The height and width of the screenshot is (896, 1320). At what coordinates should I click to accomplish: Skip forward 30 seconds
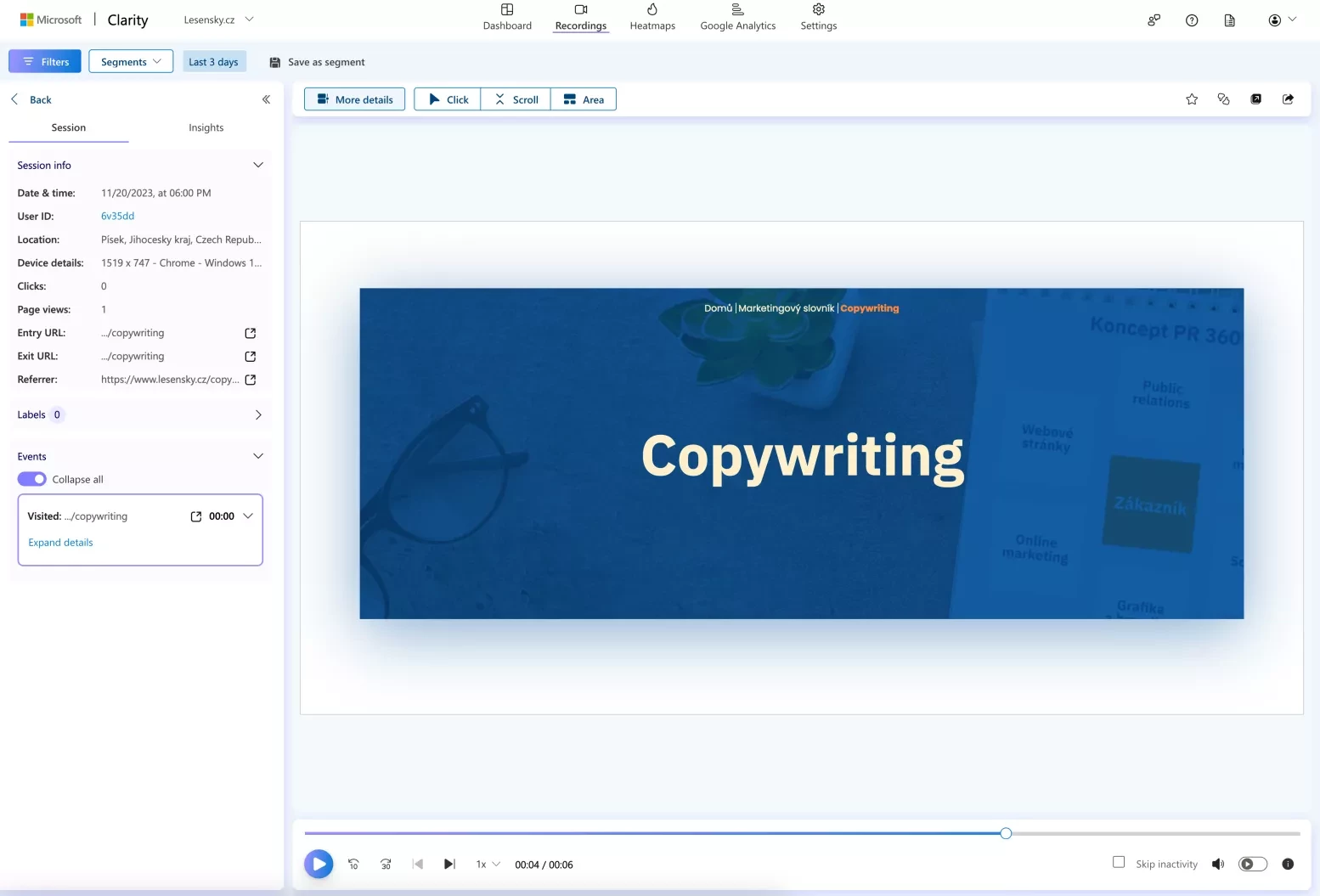(386, 865)
